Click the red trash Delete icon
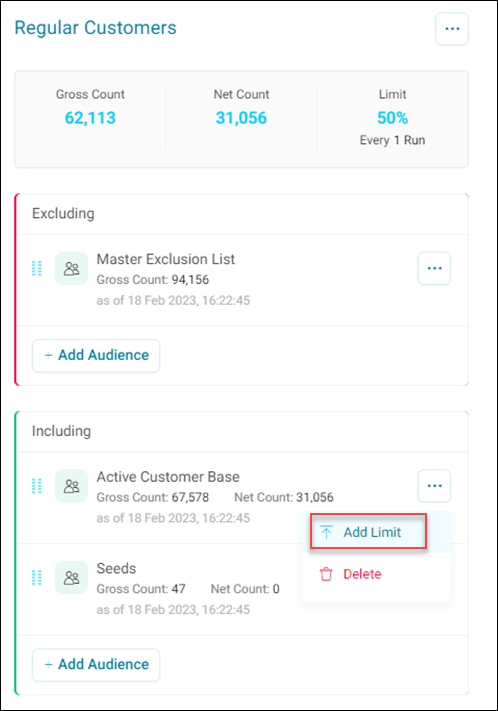Viewport: 498px width, 711px height. 326,574
